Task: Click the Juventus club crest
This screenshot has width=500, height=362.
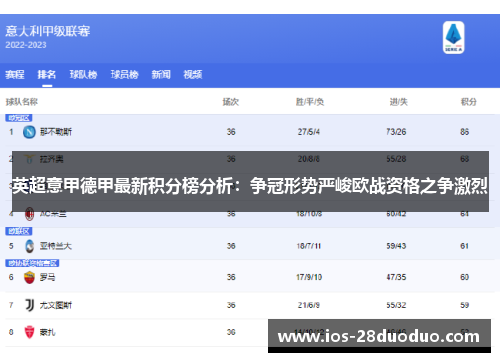Action: click(x=30, y=305)
